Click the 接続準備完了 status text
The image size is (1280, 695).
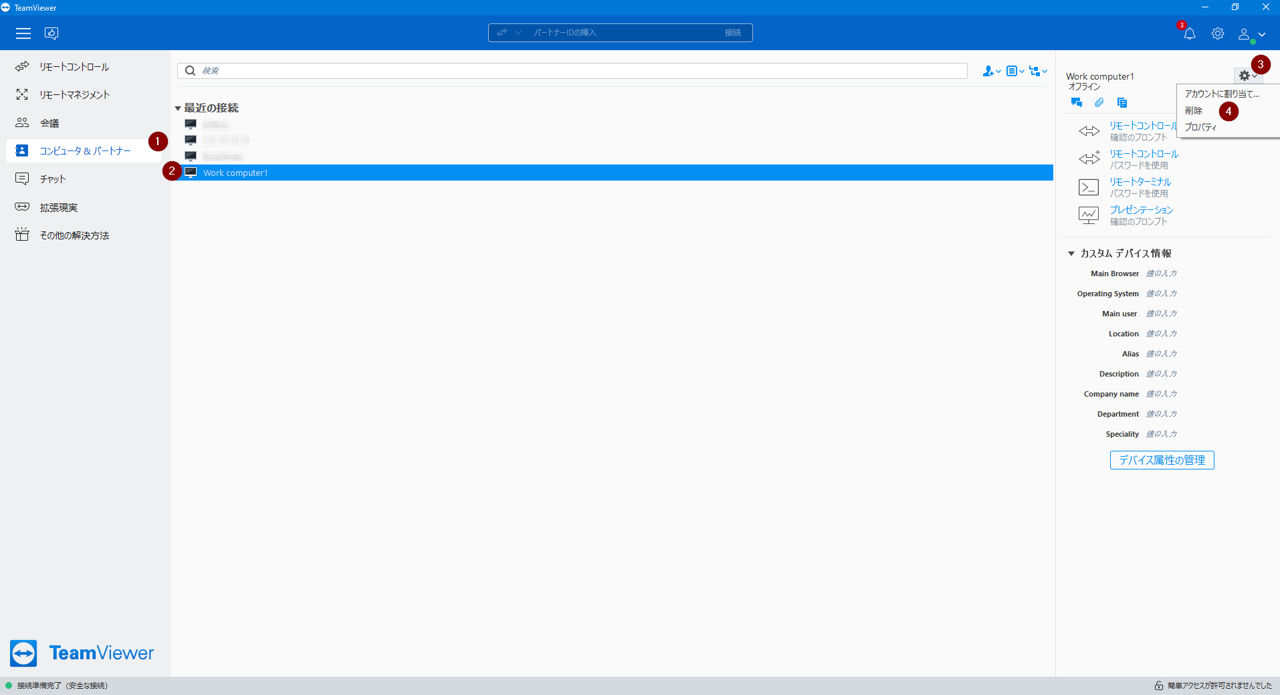[62, 686]
